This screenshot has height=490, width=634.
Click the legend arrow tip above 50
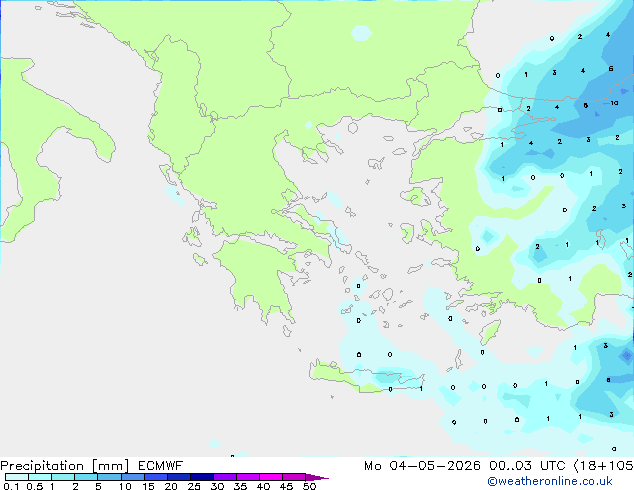(317, 477)
